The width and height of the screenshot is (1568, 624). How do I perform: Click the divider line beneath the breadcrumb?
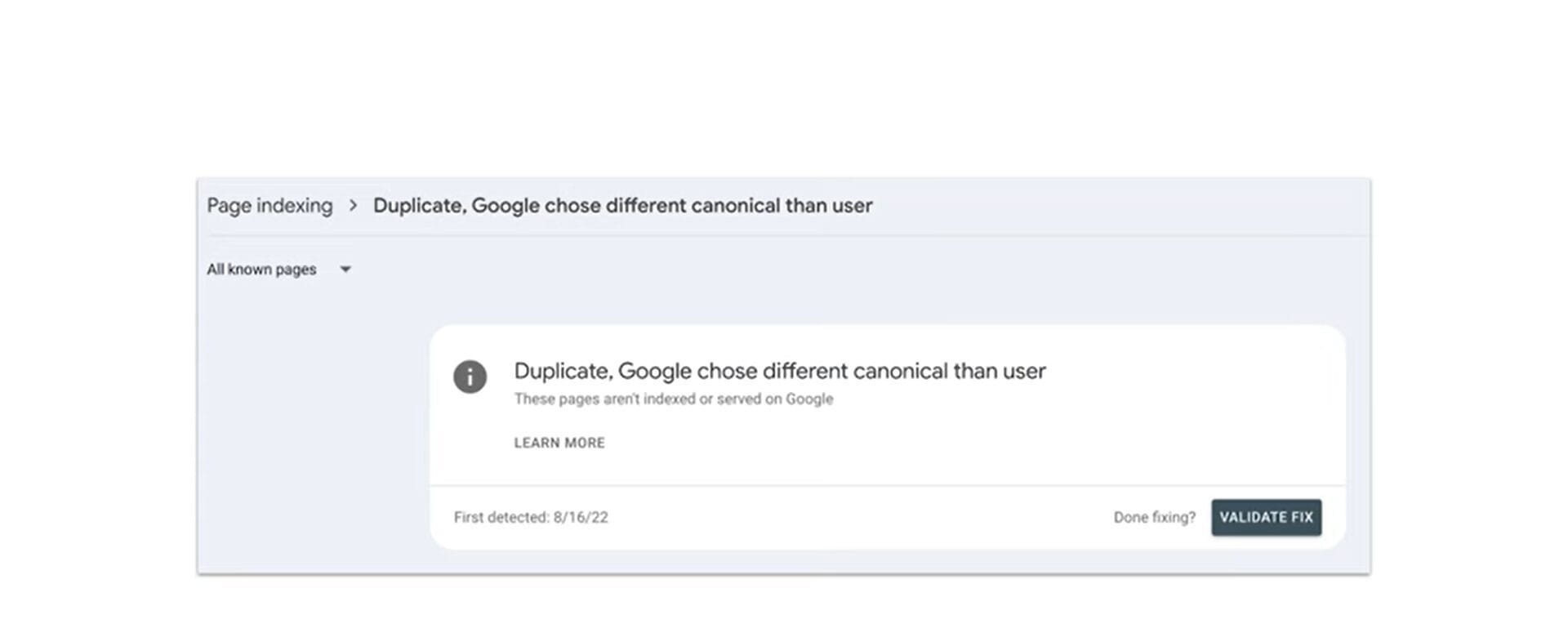(784, 236)
